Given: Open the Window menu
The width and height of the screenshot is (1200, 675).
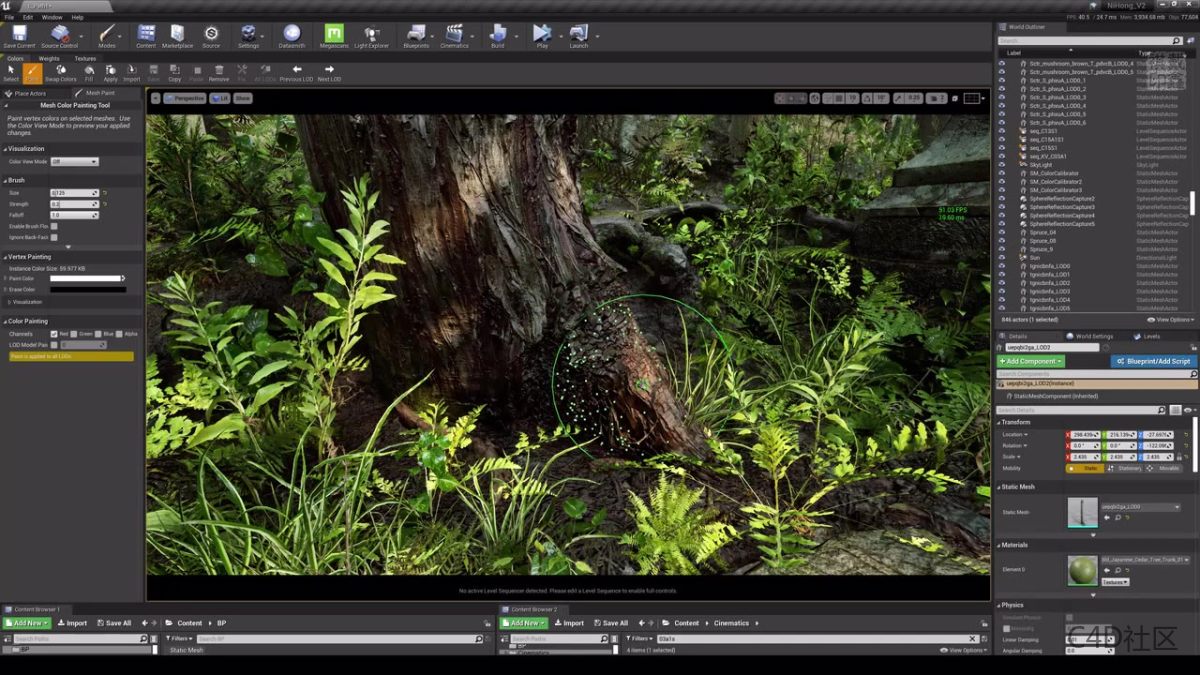Looking at the screenshot, I should 52,17.
